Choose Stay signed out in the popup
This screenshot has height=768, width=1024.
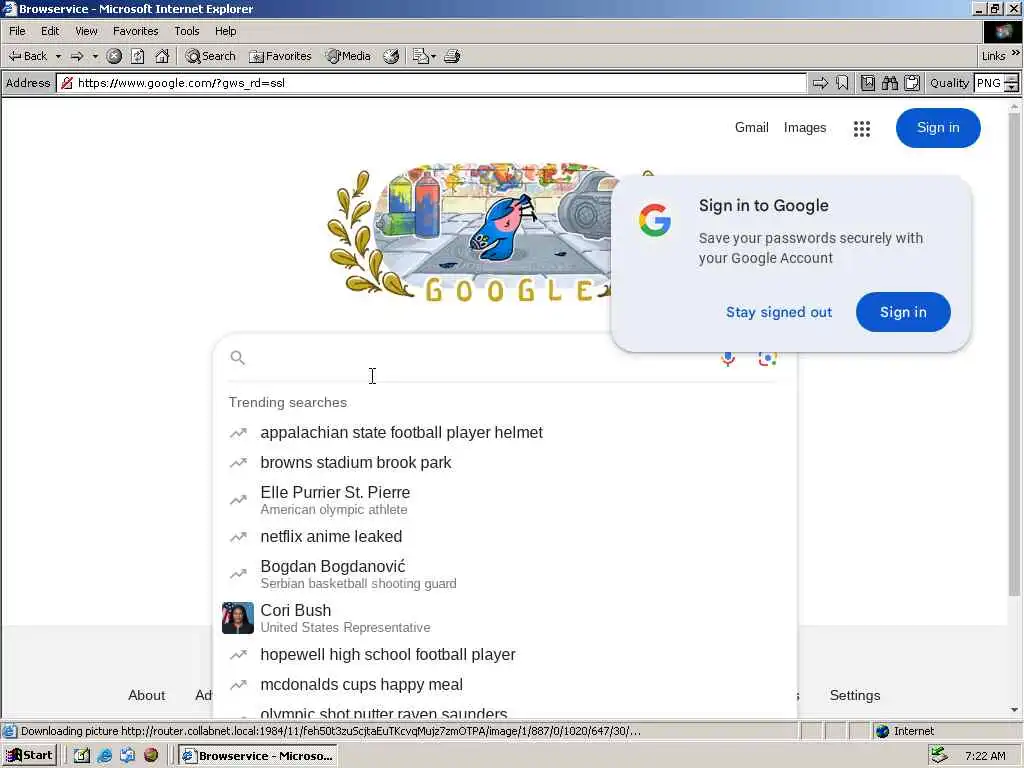coord(778,312)
